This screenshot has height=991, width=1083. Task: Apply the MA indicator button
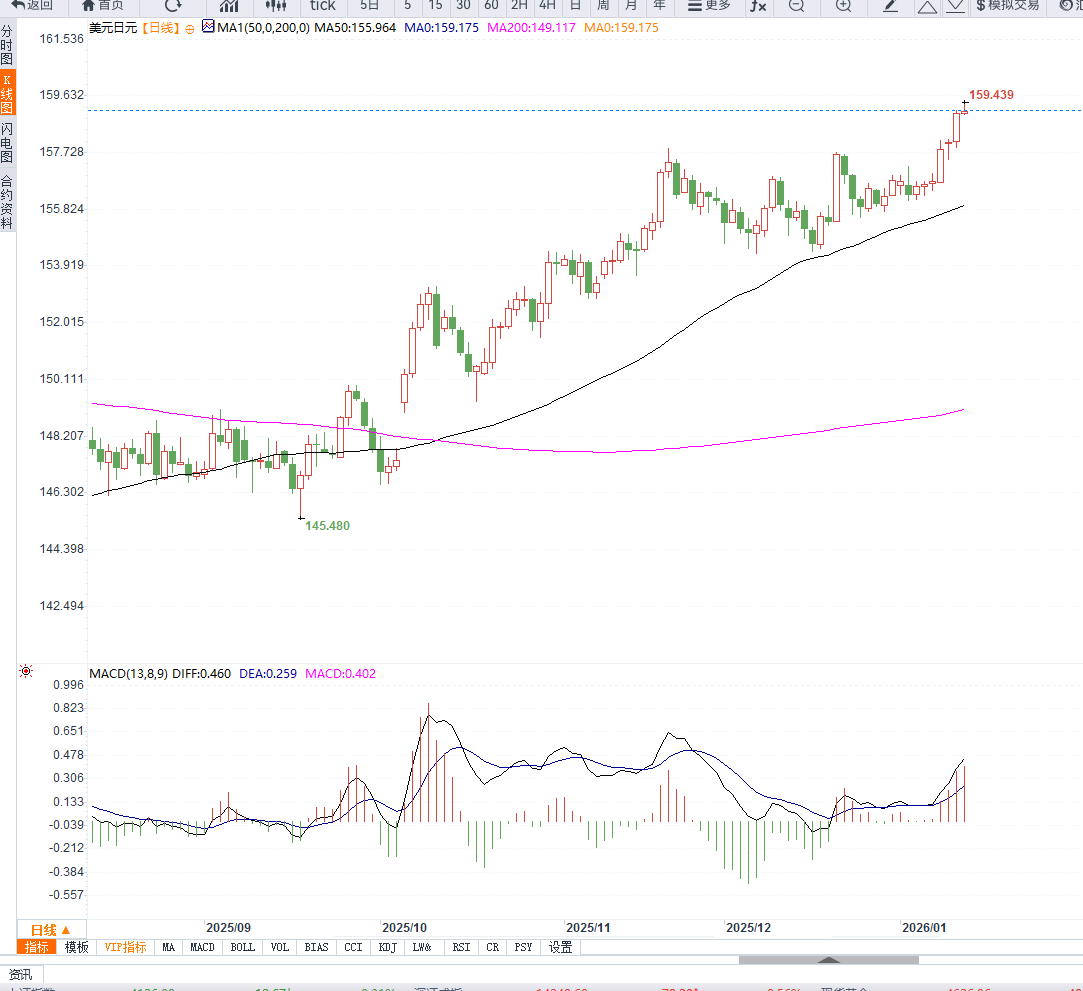point(169,947)
